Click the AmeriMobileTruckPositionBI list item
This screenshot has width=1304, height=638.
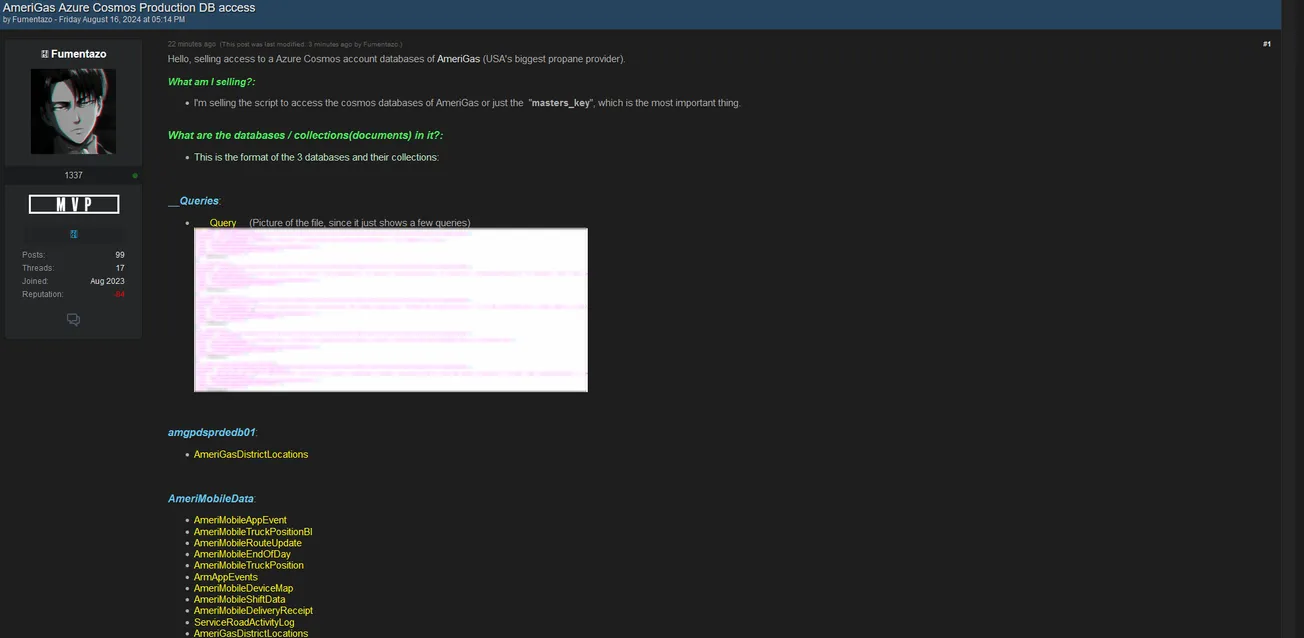253,532
